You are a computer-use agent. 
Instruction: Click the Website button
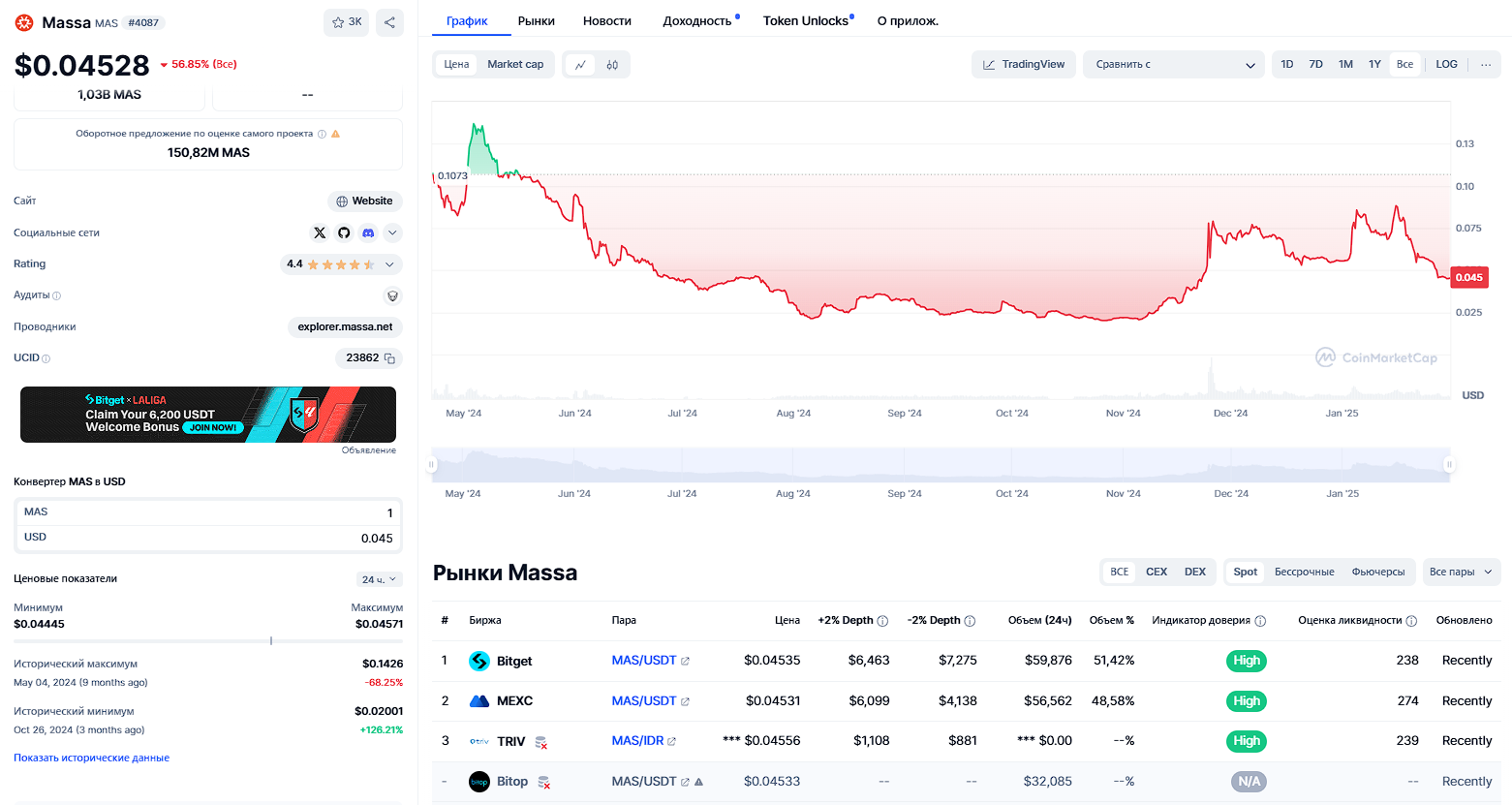point(365,201)
